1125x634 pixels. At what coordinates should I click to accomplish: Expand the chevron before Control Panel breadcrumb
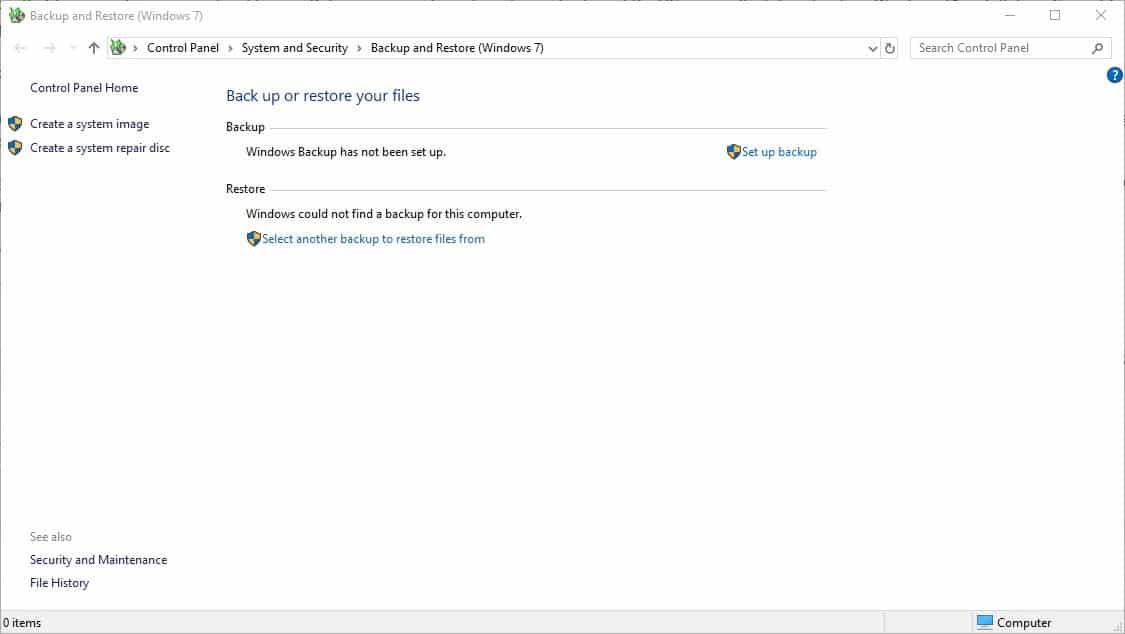(136, 48)
